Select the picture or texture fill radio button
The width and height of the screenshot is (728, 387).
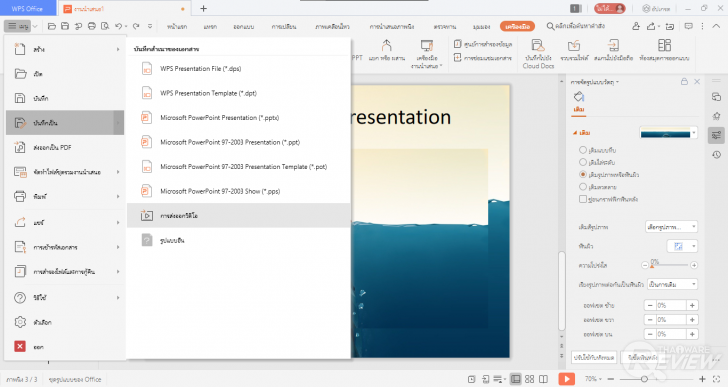tap(583, 174)
